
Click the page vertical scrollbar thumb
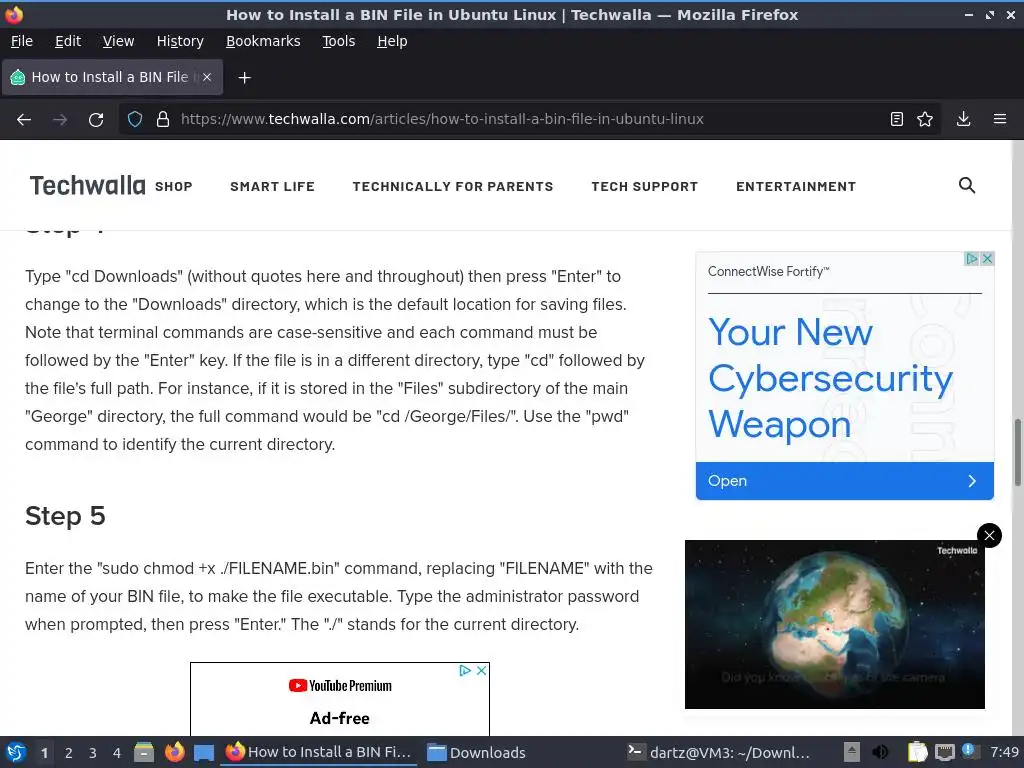1017,453
